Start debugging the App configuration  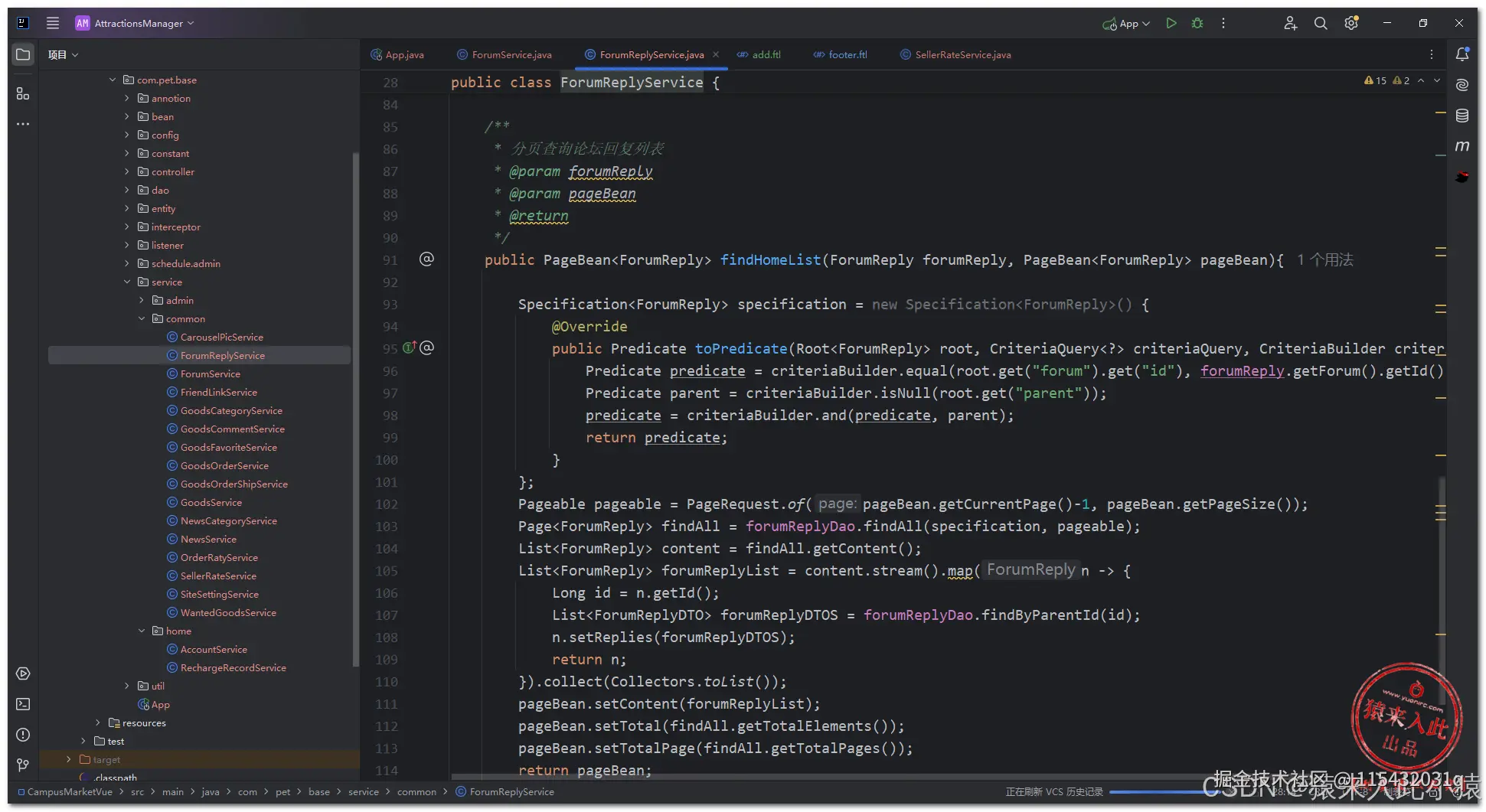(1197, 23)
